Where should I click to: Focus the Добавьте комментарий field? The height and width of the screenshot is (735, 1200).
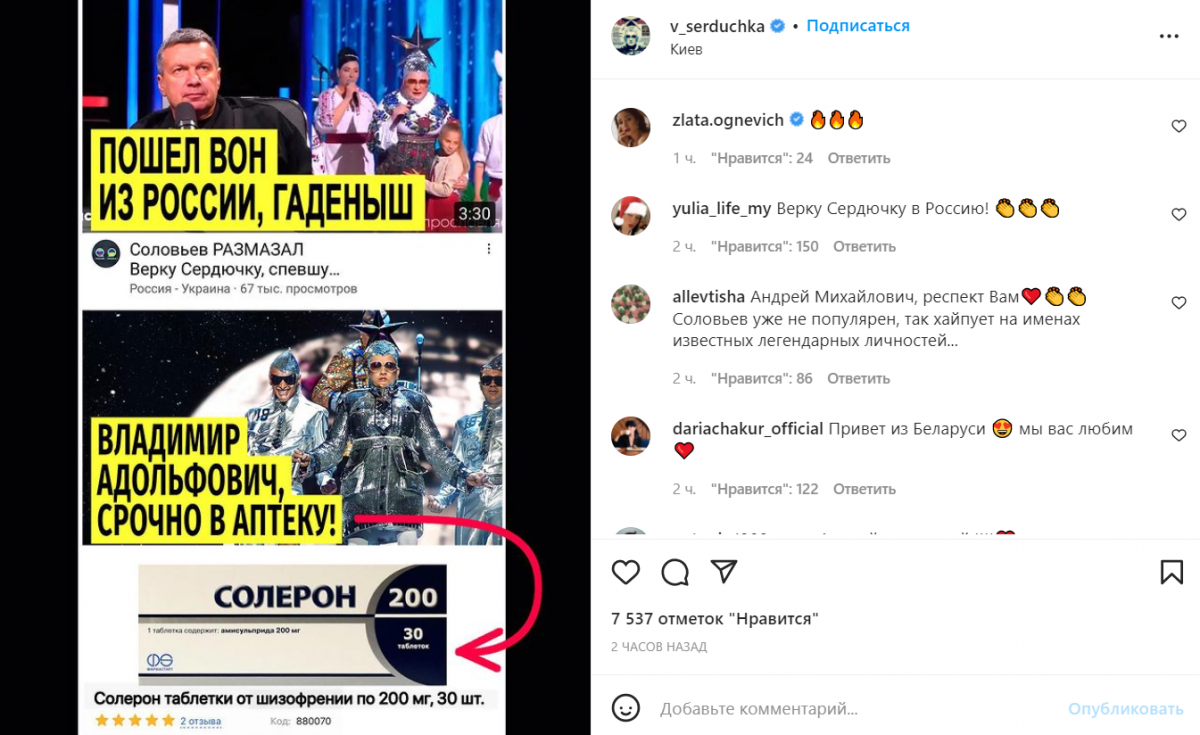758,709
